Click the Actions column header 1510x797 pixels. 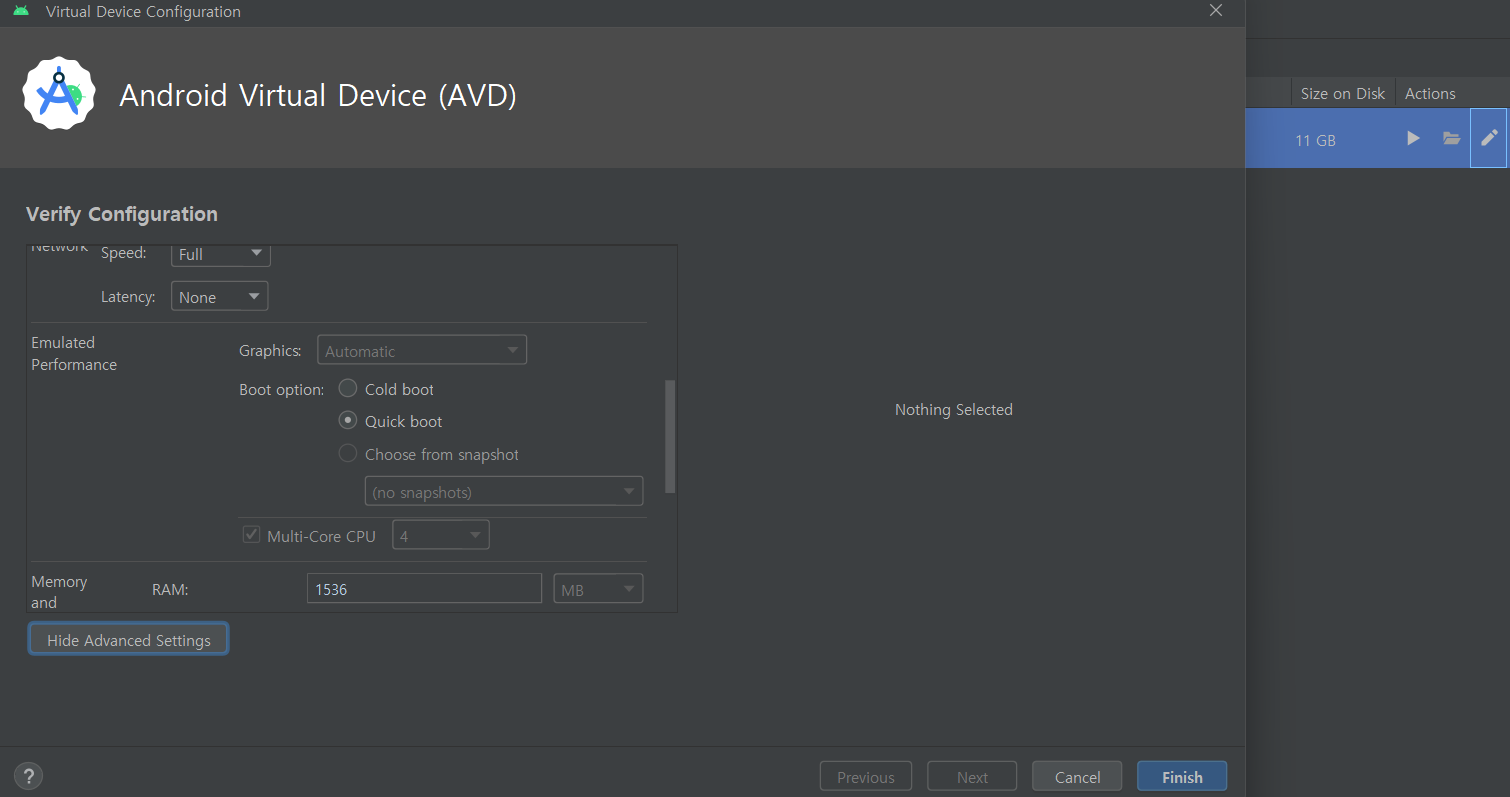pyautogui.click(x=1430, y=93)
